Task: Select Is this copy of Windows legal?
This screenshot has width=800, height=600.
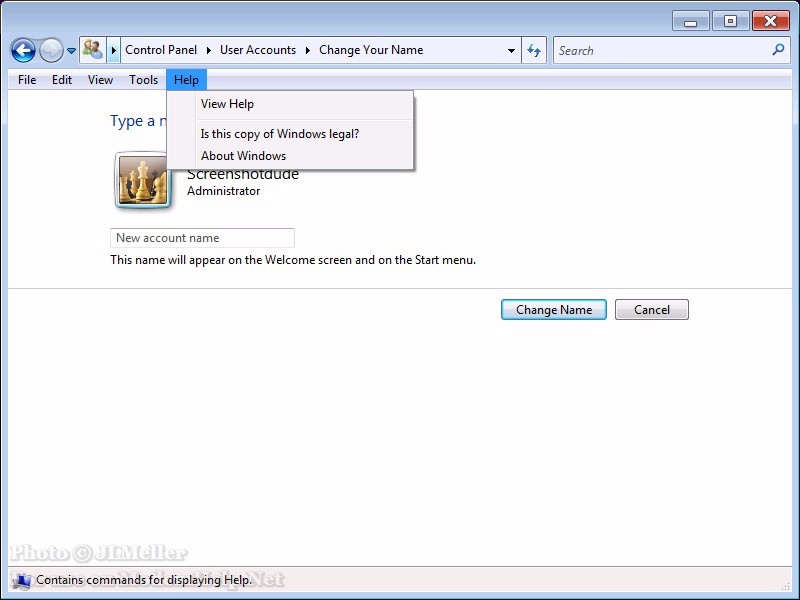Action: (x=290, y=134)
